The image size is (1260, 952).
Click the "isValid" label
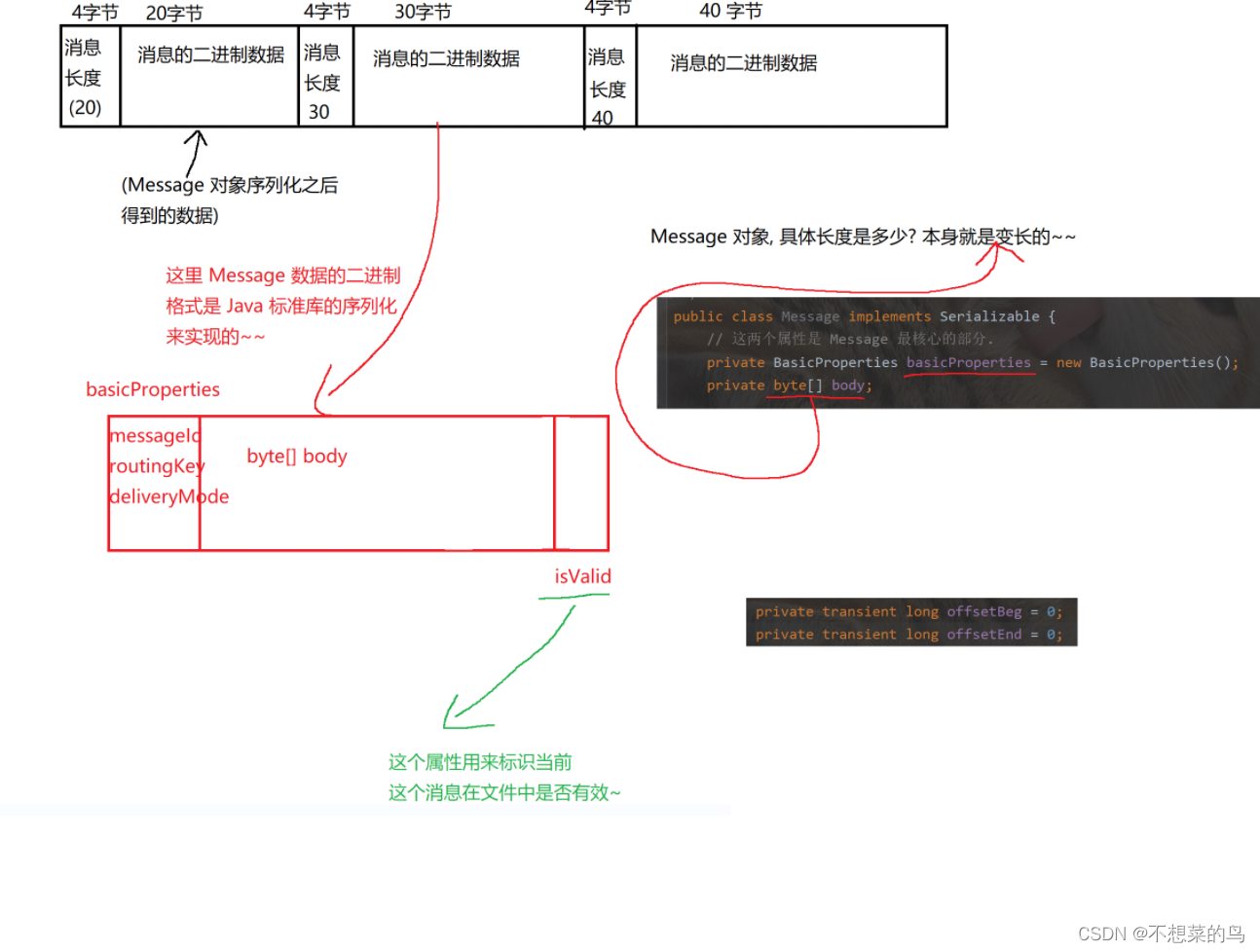[x=583, y=576]
